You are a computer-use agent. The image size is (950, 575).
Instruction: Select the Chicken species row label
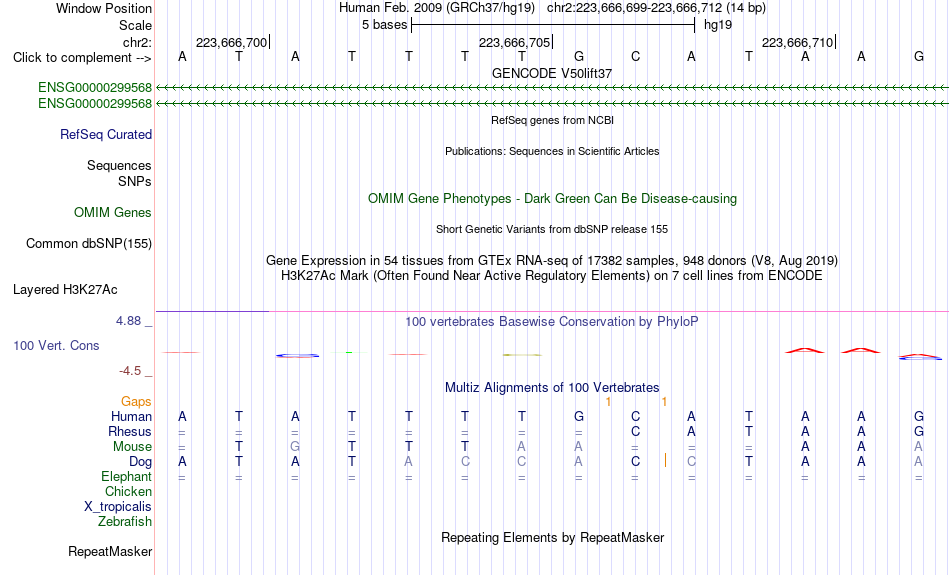(x=128, y=491)
